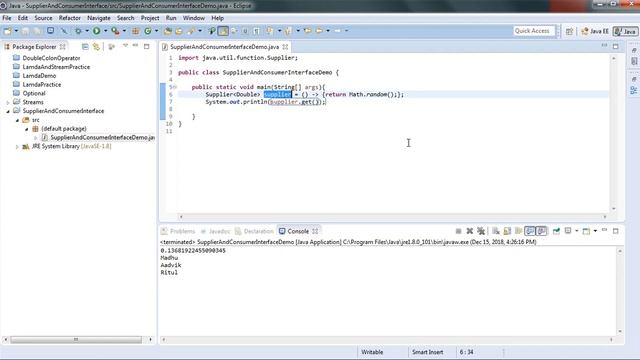Screen dimensions: 640x360
Task: Select the LamdaAndStreamPractice project
Action: click(56, 67)
